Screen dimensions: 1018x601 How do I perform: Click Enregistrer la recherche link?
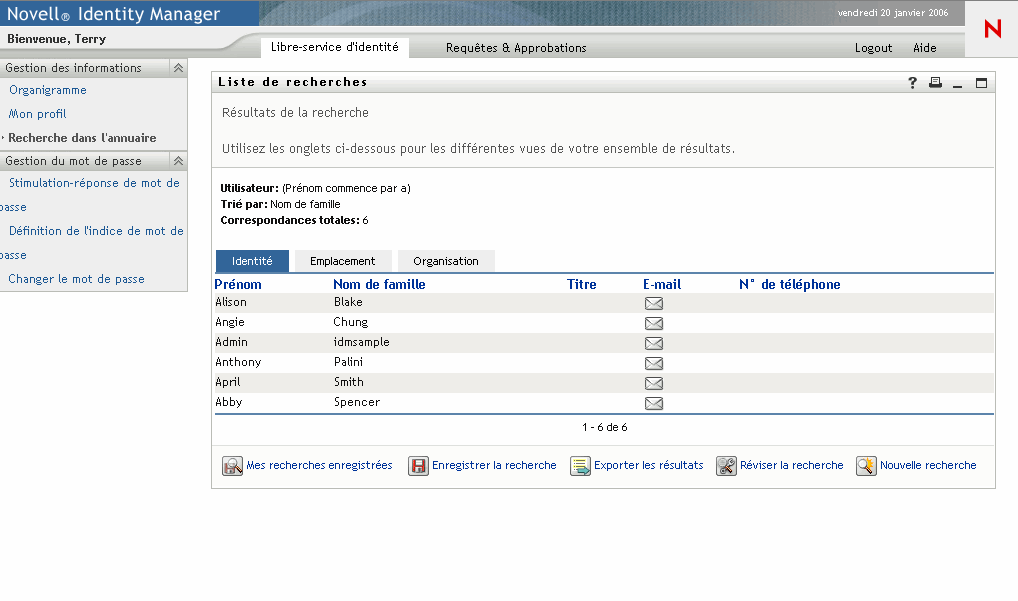494,465
